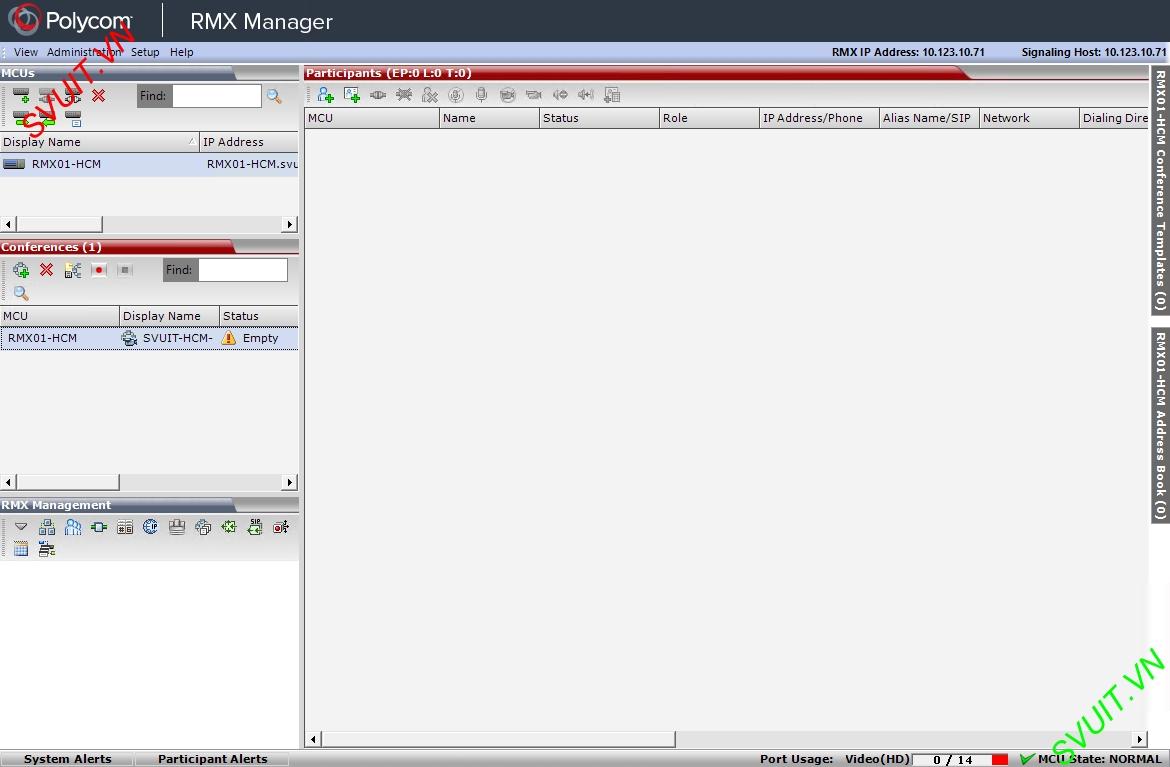Click Status column header in Participants table

point(599,118)
